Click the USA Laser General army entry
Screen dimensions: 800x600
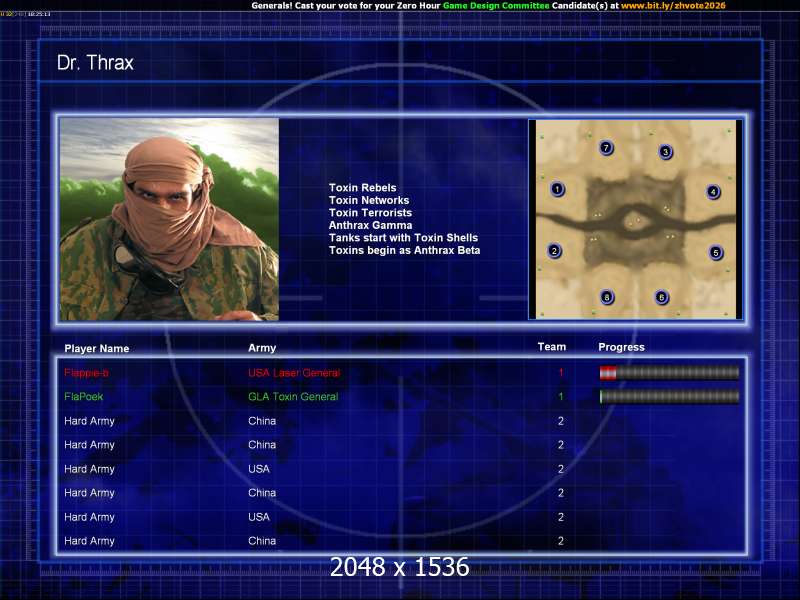[294, 373]
